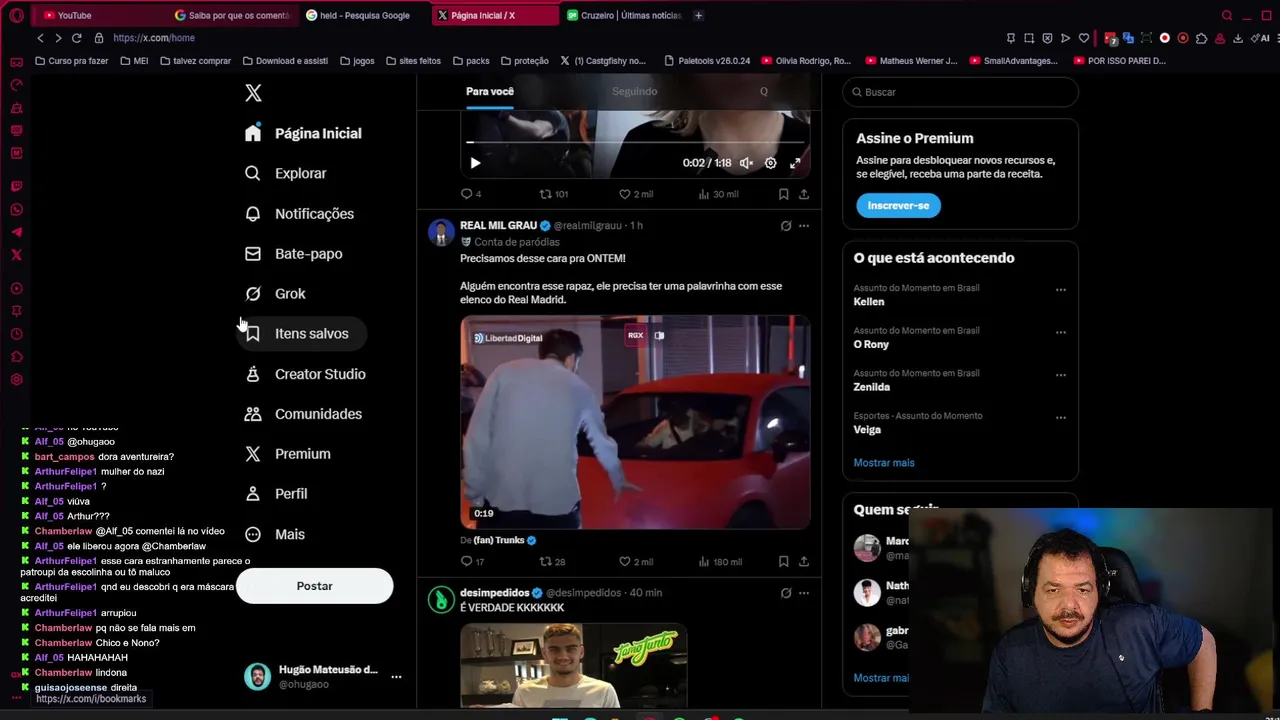
Task: Open Creator Studio
Action: click(x=306, y=374)
